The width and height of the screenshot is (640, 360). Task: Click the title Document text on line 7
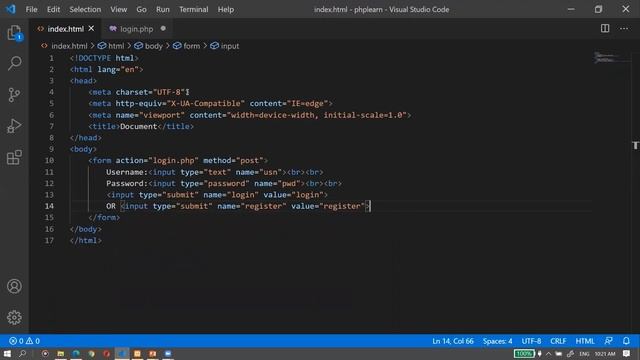138,127
